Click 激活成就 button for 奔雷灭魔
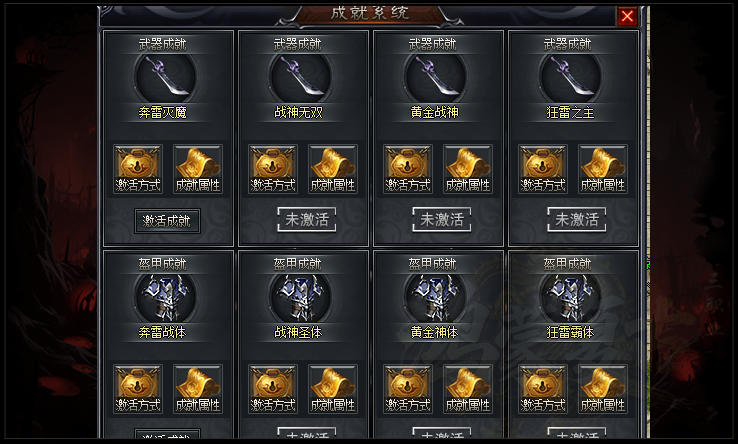The height and width of the screenshot is (444, 738). pos(167,221)
